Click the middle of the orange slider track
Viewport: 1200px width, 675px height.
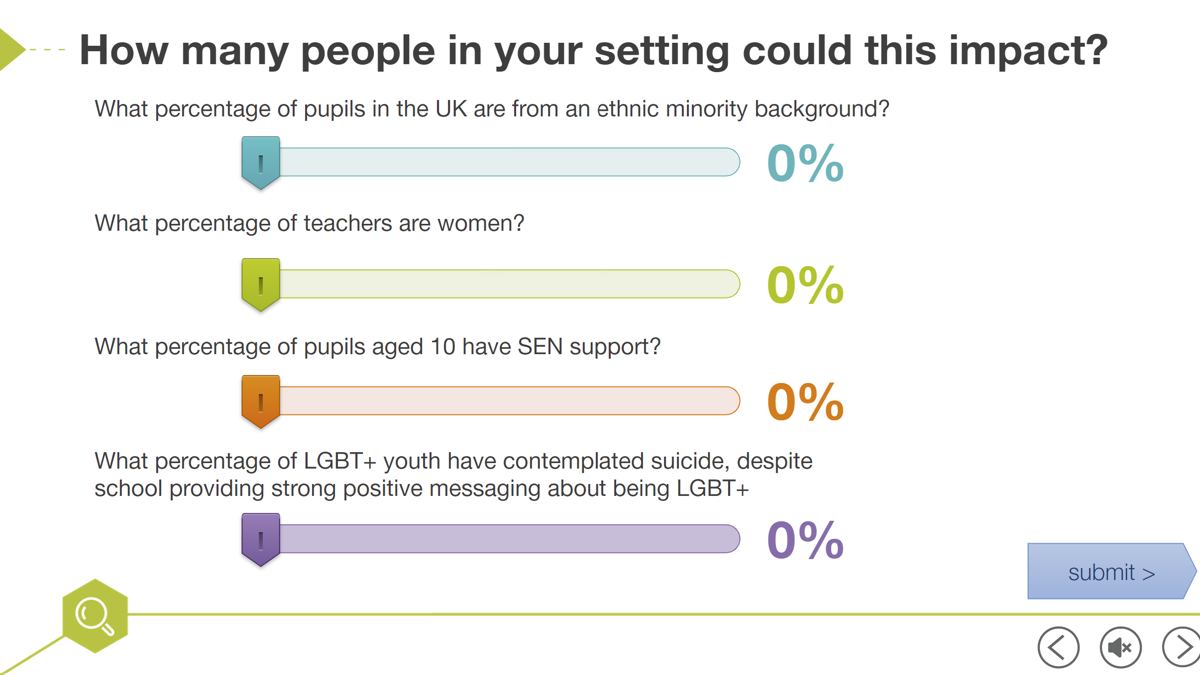[x=510, y=401]
